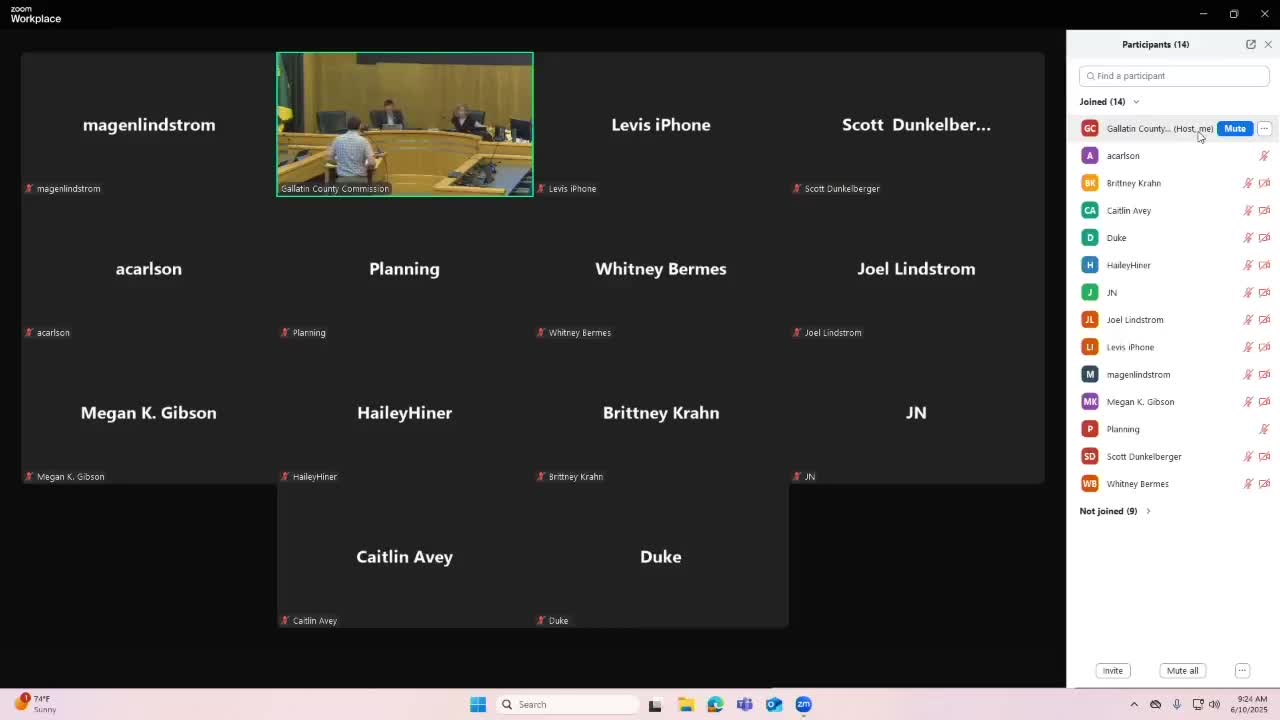The width and height of the screenshot is (1280, 720).
Task: Expand the Not joined (9) section
Action: (1148, 511)
